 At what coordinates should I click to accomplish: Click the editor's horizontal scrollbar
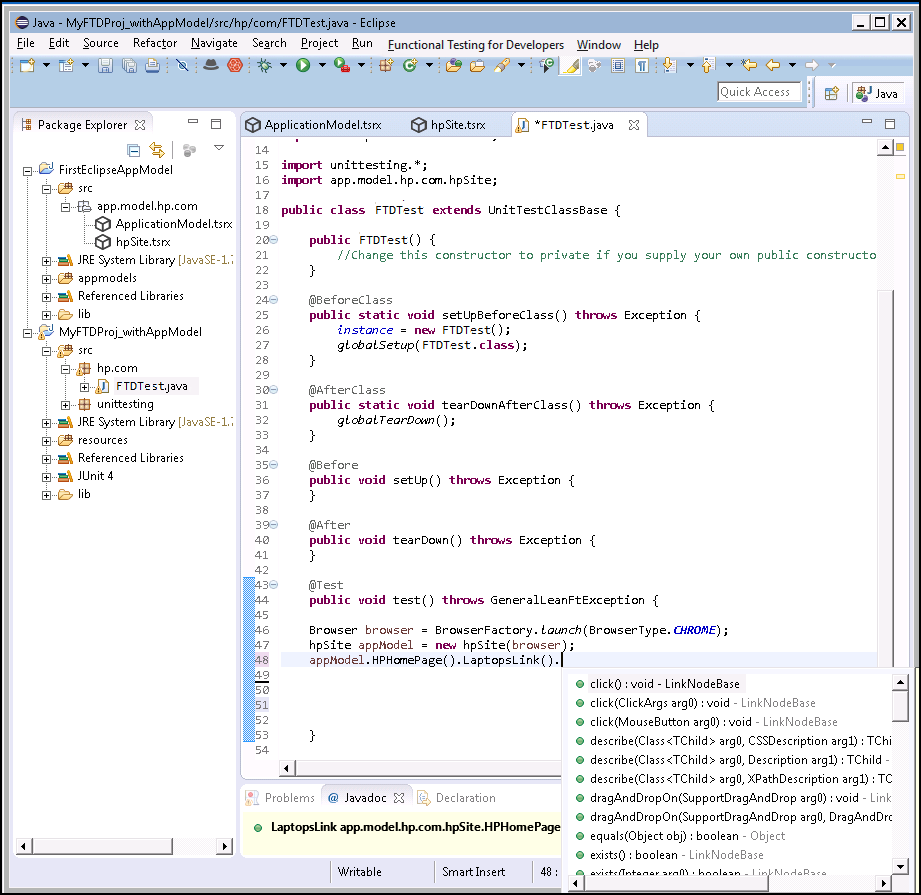click(420, 768)
